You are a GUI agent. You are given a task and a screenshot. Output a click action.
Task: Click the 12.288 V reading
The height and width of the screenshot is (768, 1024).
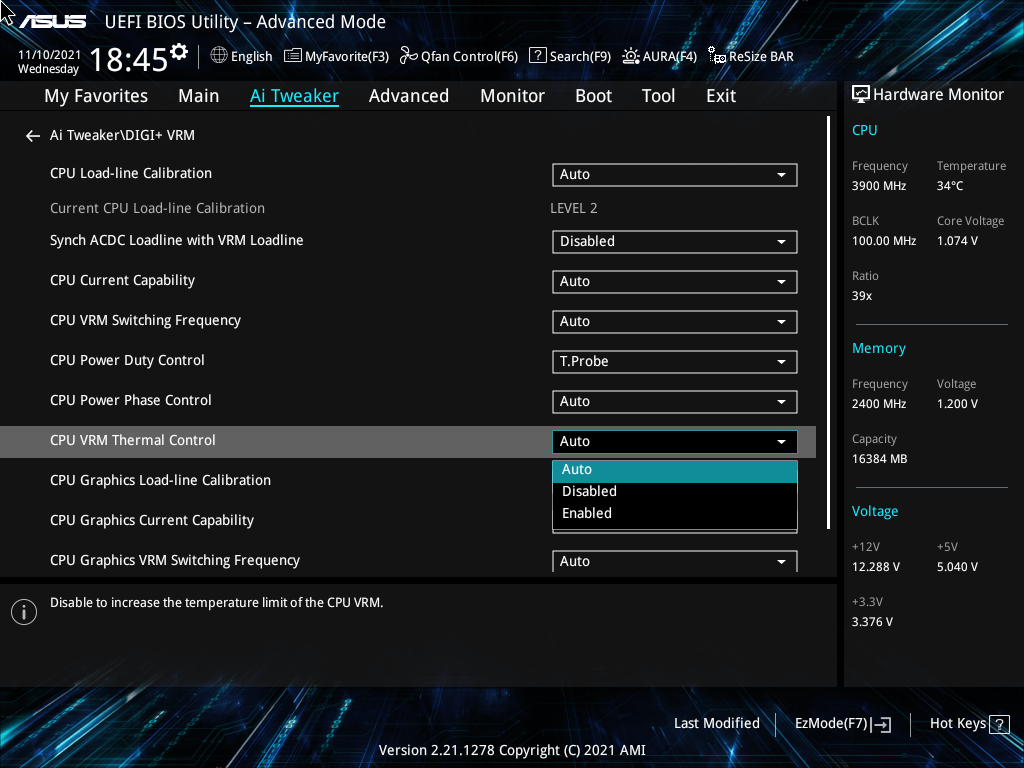click(875, 567)
